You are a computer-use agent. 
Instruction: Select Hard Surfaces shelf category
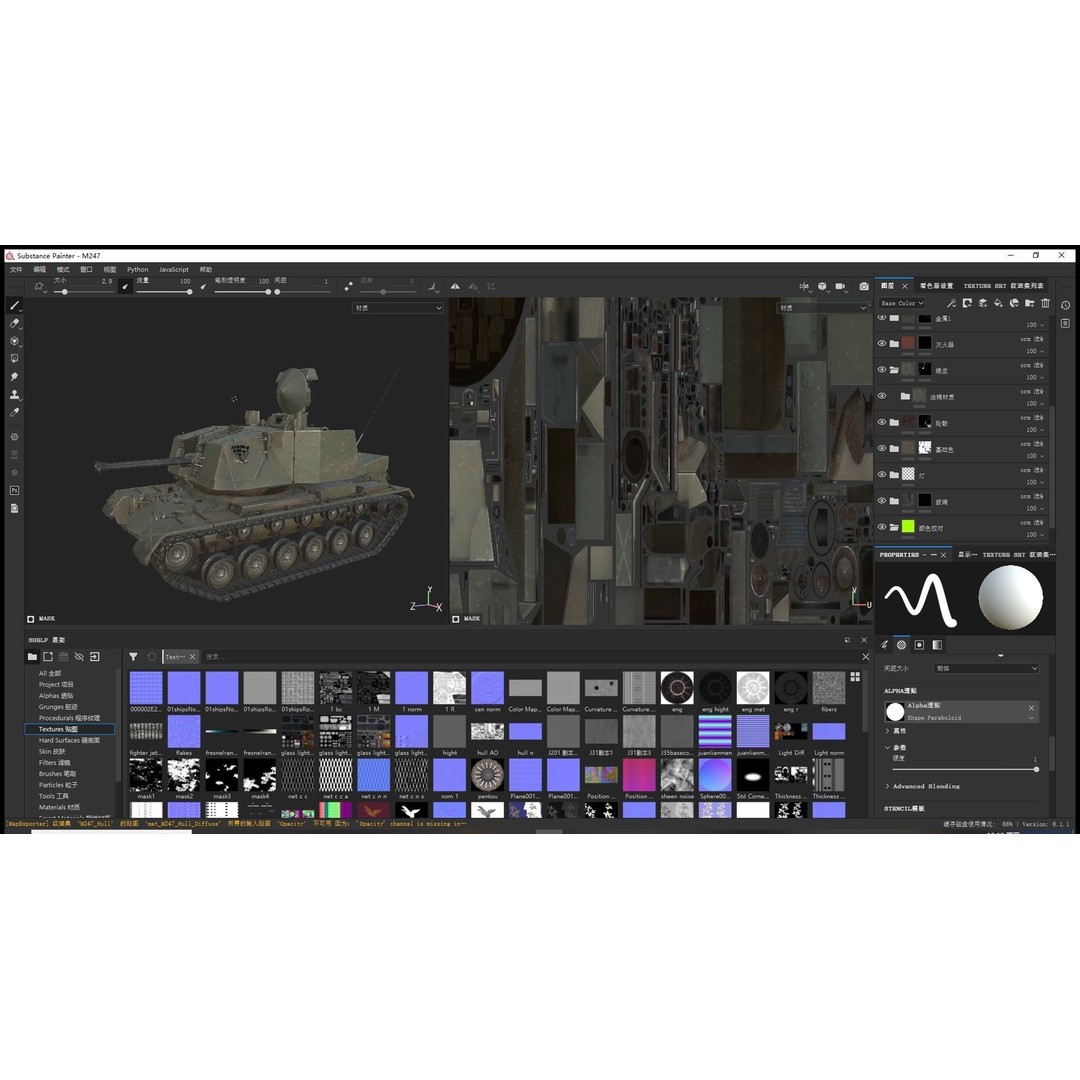pos(69,740)
